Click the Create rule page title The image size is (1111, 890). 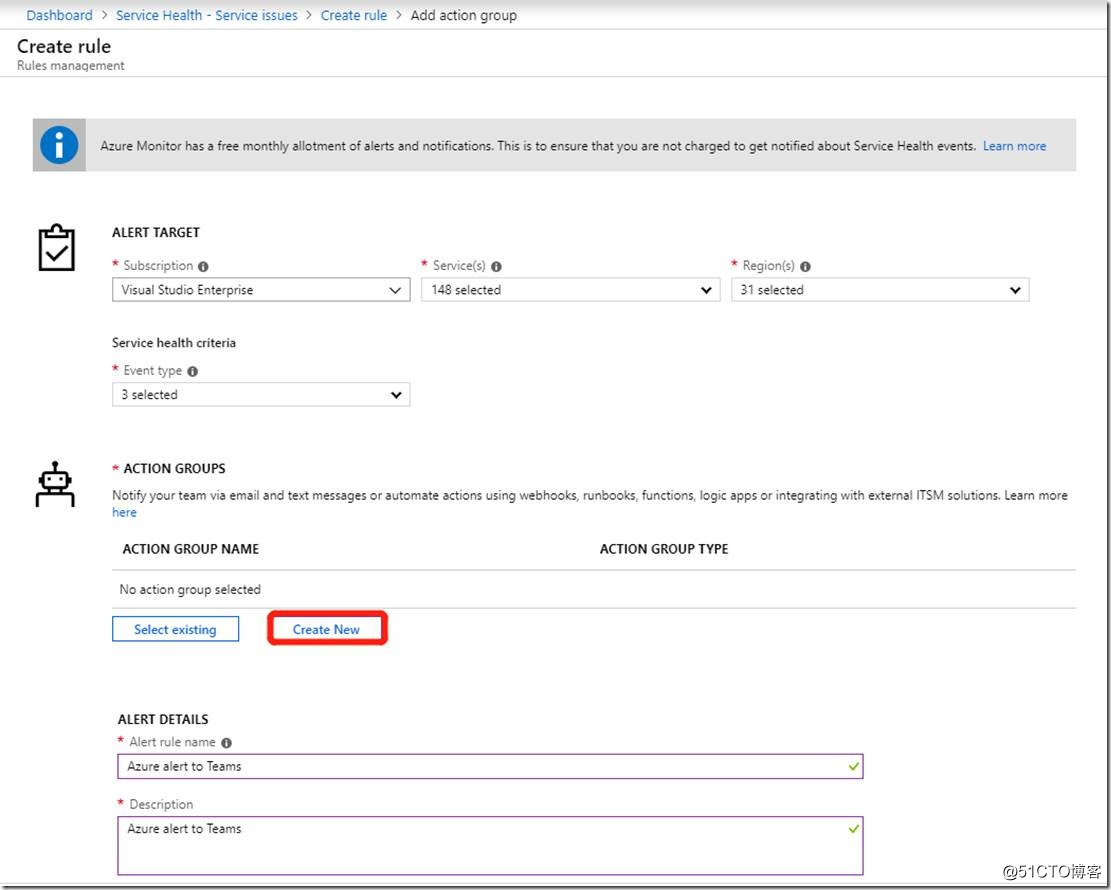point(64,47)
